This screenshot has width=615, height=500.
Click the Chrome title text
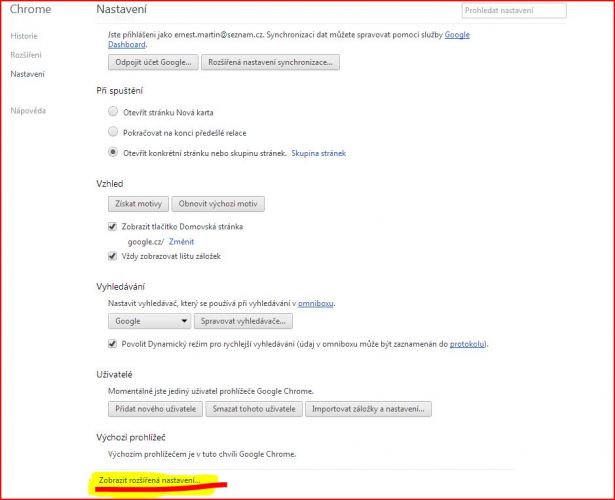point(30,9)
